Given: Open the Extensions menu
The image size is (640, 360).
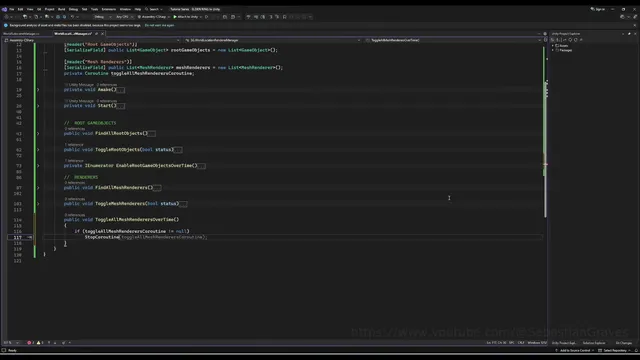Looking at the screenshot, I should click(x=109, y=9).
